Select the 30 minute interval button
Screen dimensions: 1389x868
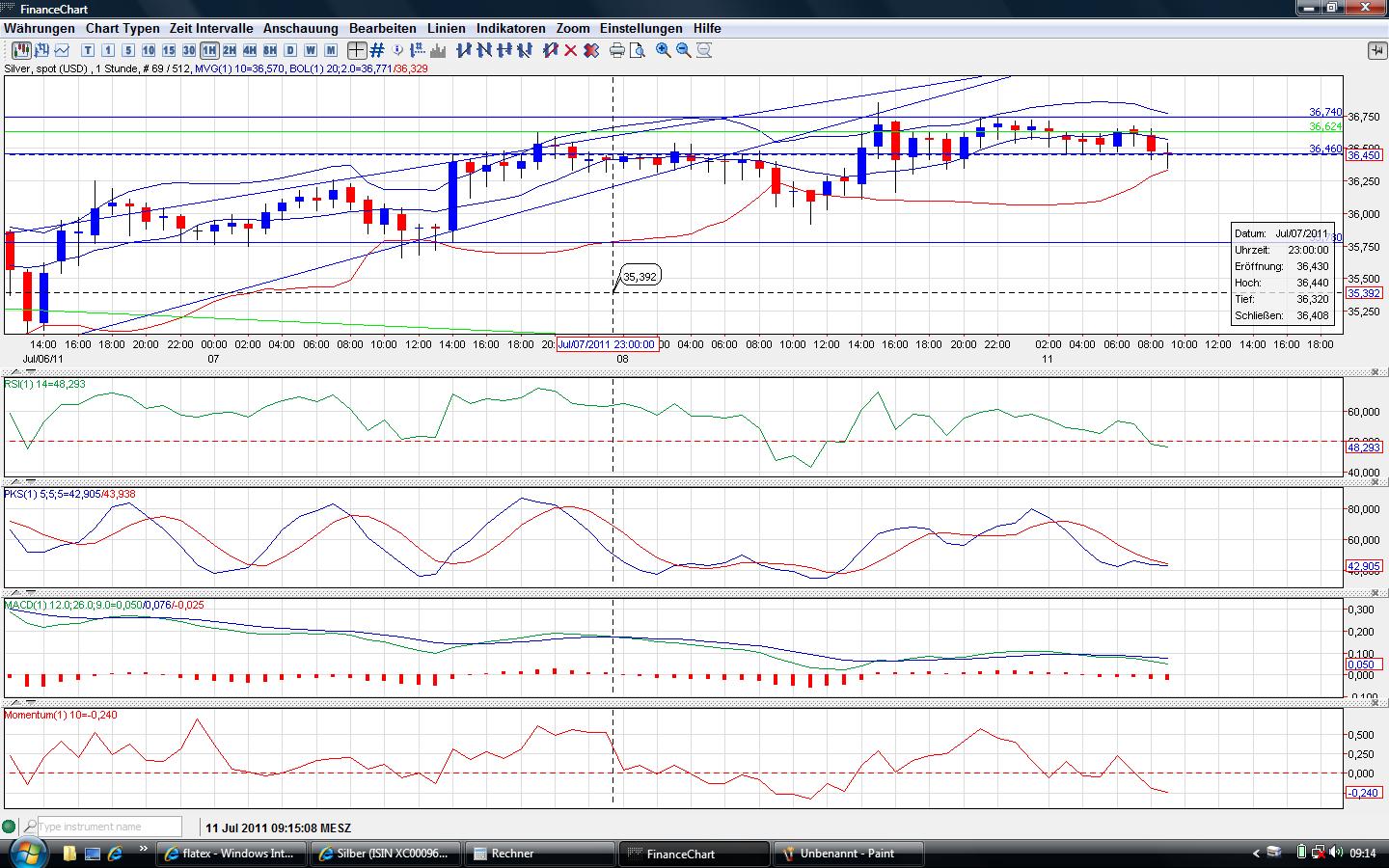pos(189,50)
